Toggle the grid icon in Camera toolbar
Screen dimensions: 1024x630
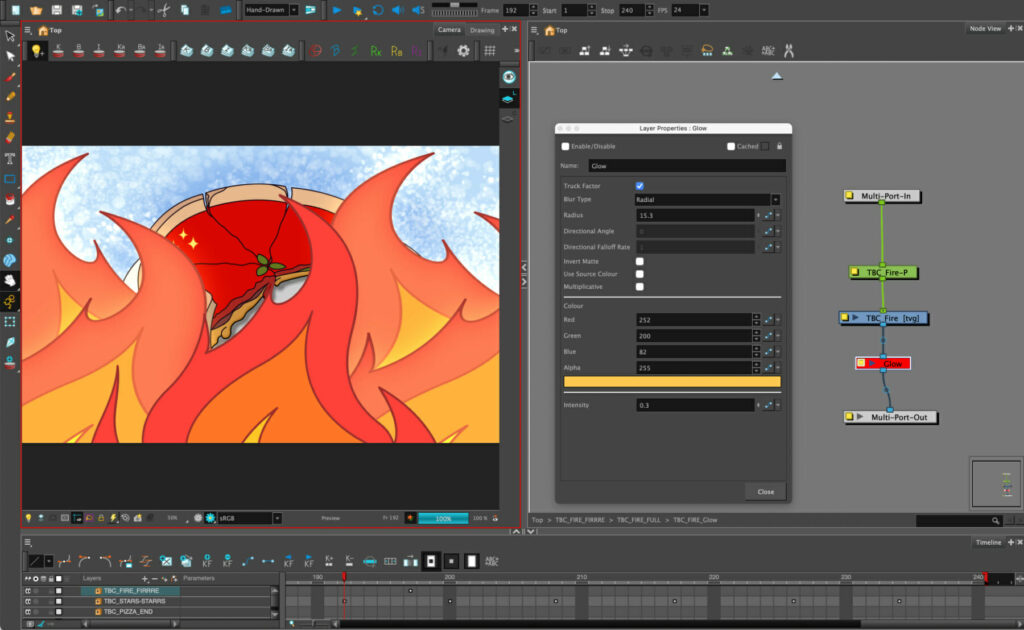click(490, 50)
